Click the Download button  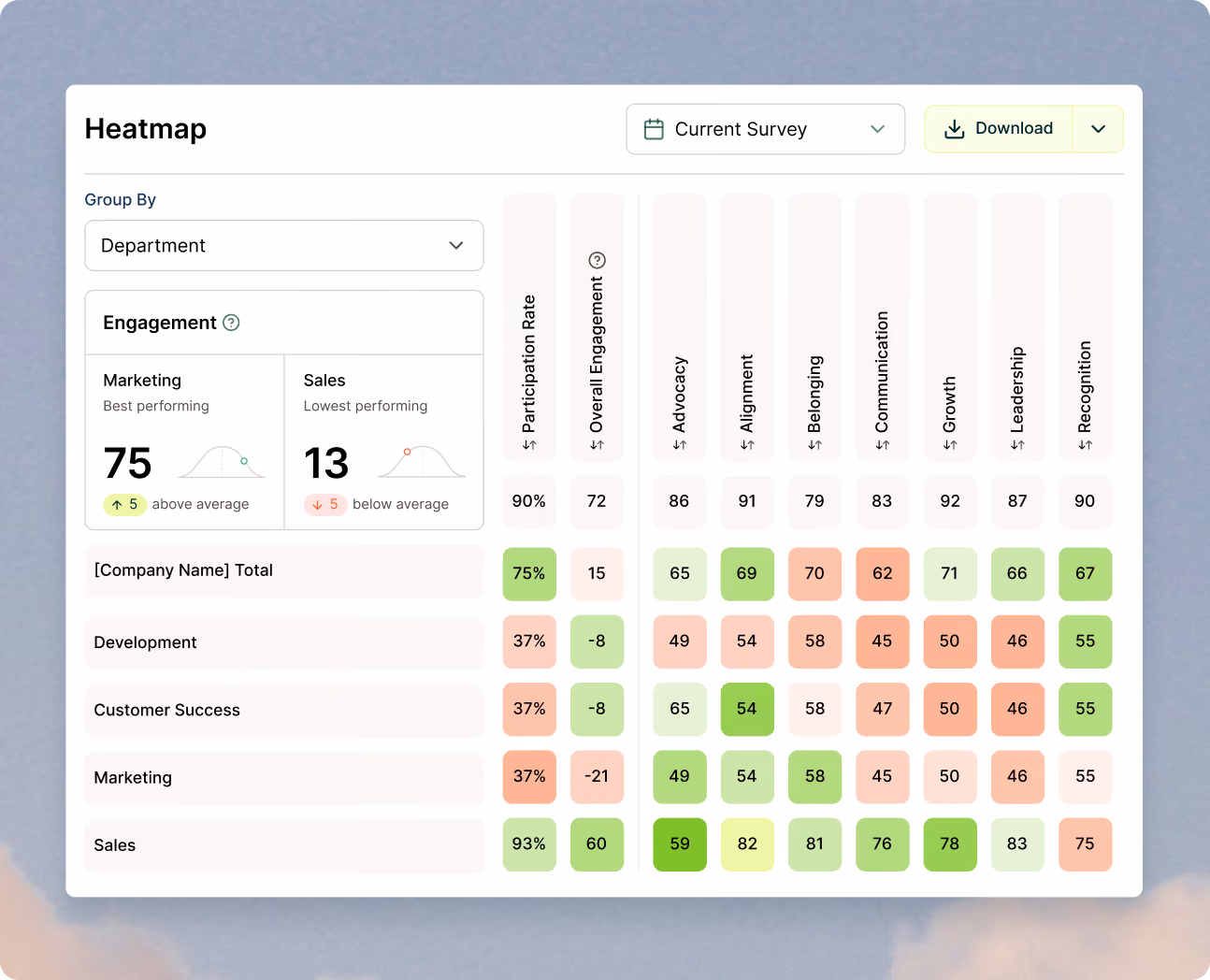(998, 129)
